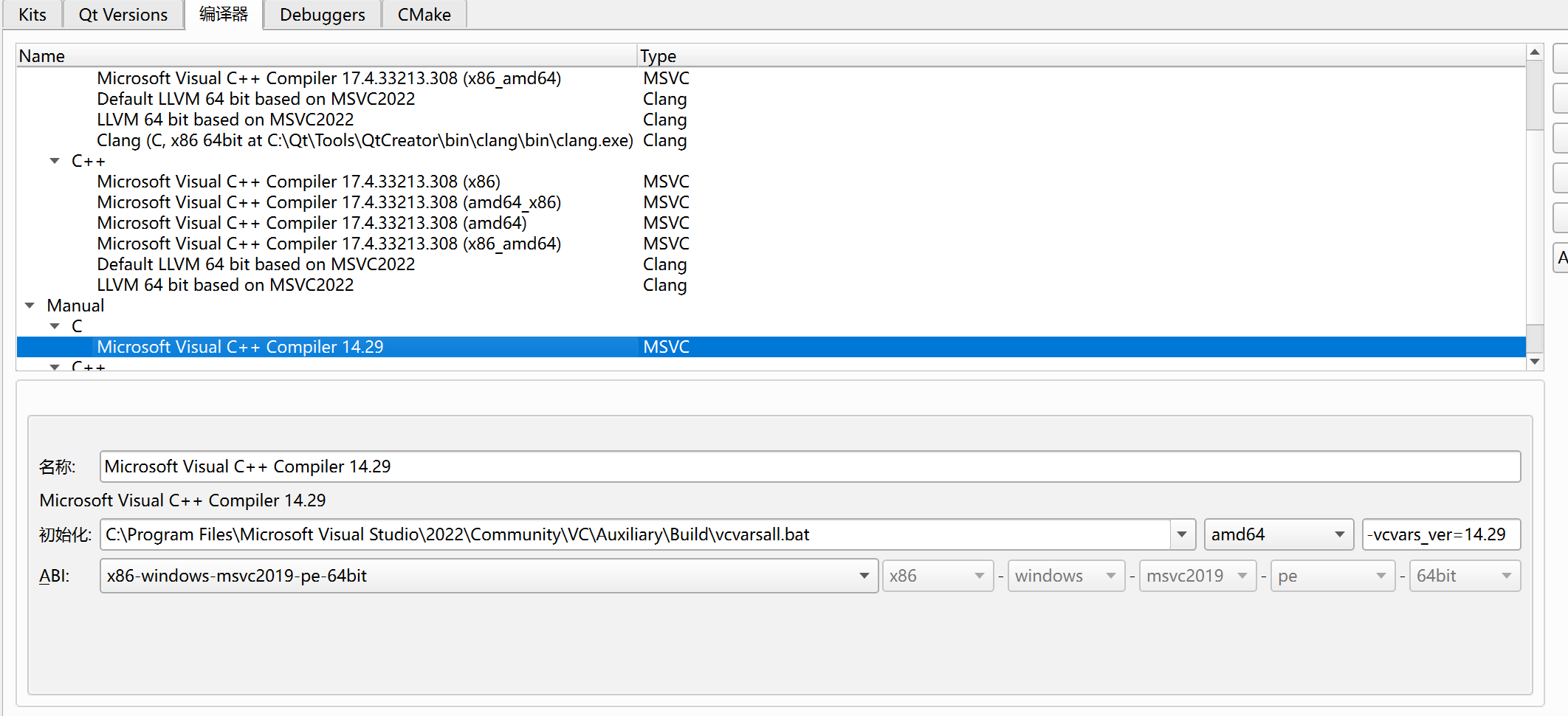The image size is (1568, 716).
Task: Open the Qt Versions tab
Action: [x=123, y=15]
